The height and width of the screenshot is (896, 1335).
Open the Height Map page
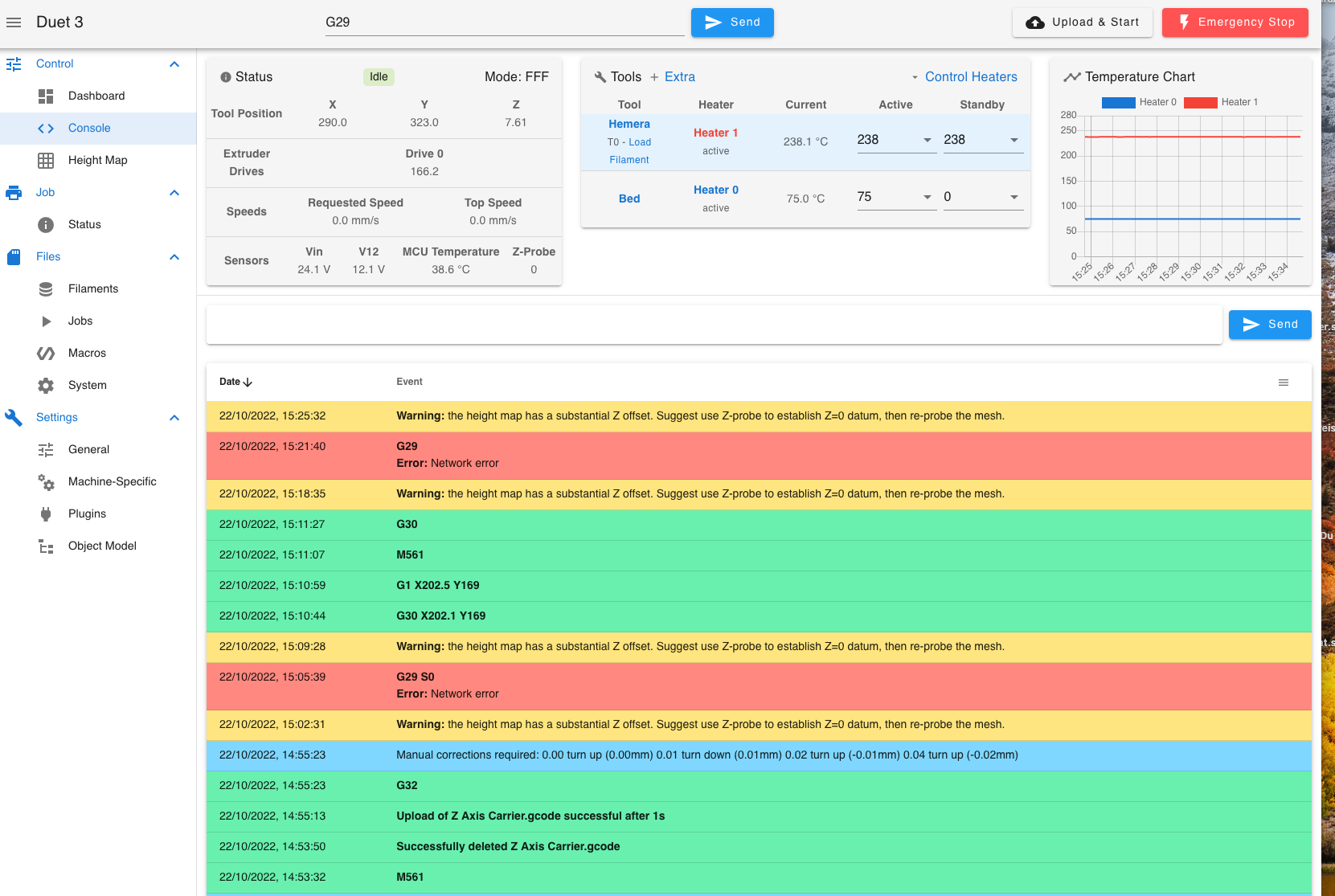[98, 161]
